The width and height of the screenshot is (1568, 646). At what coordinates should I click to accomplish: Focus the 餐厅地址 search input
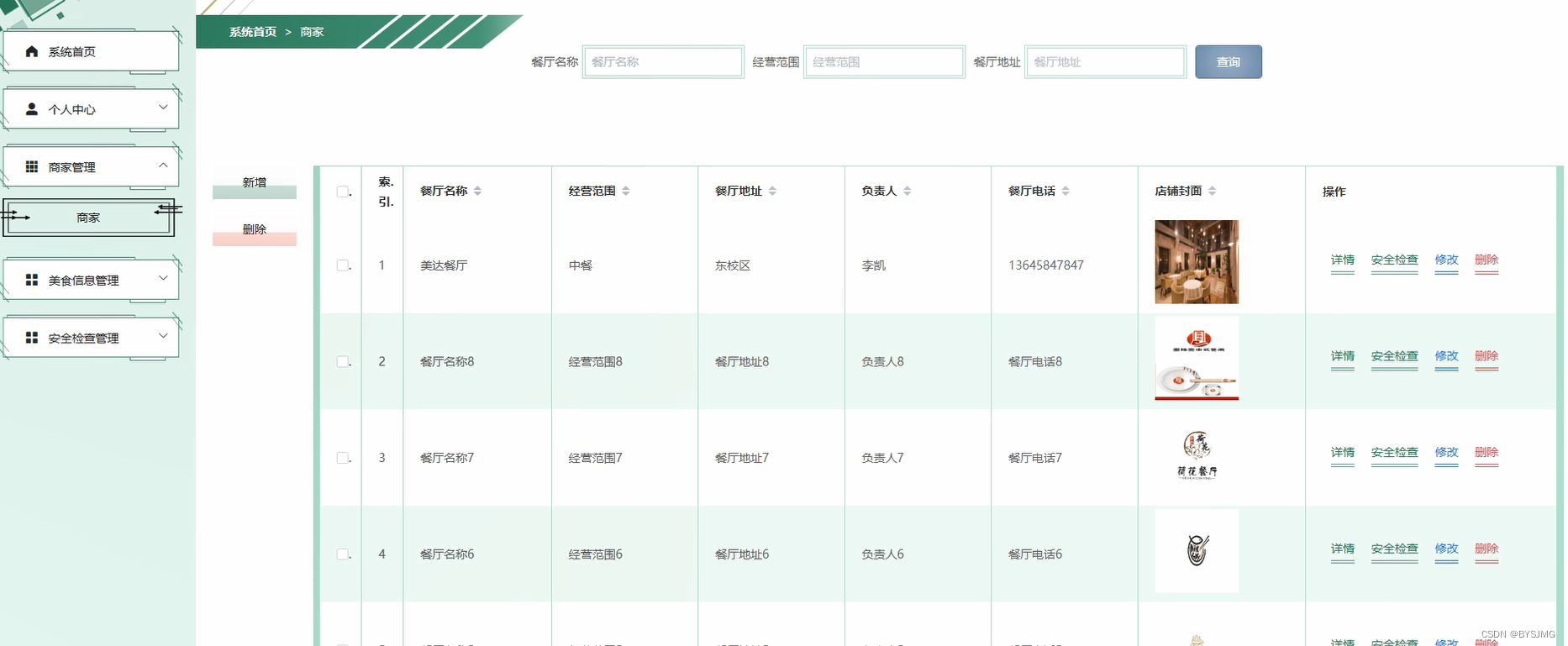[x=1106, y=62]
